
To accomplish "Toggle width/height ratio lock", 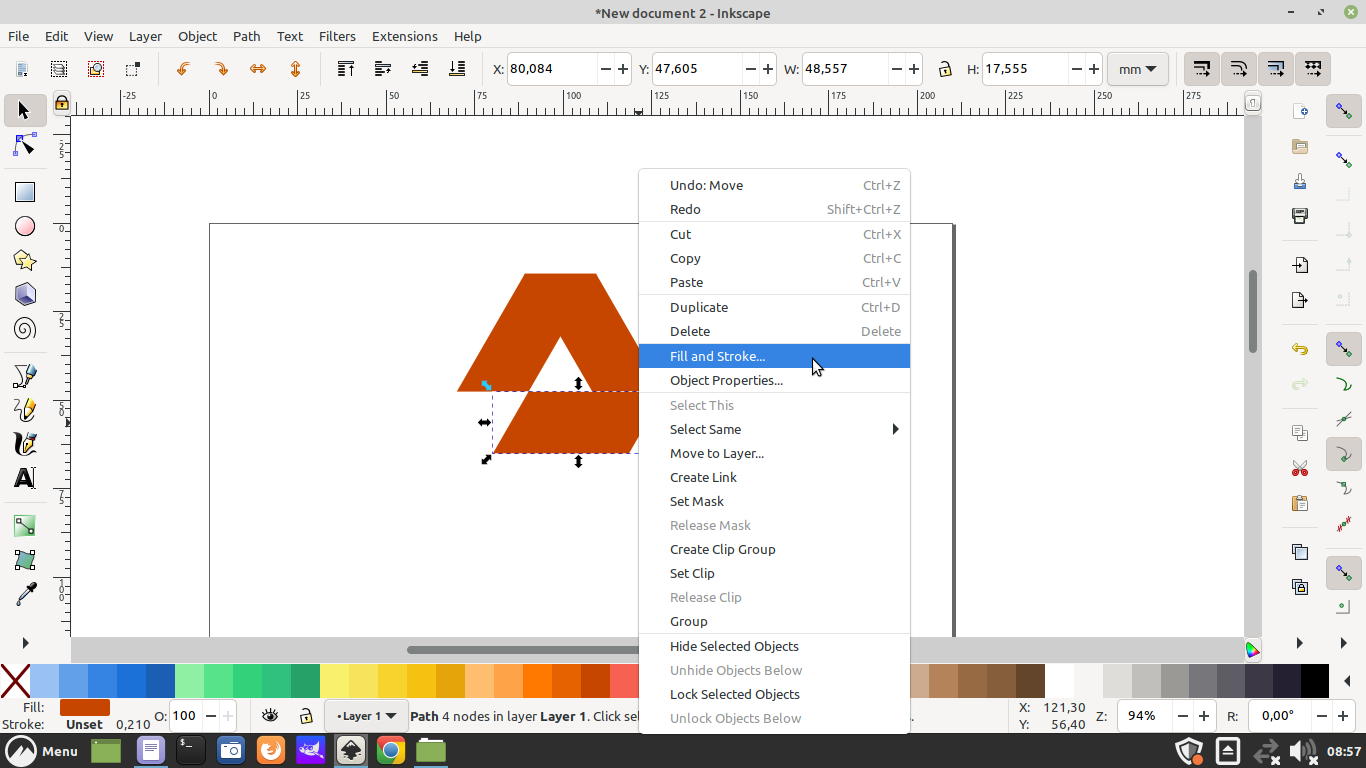I will [x=945, y=69].
